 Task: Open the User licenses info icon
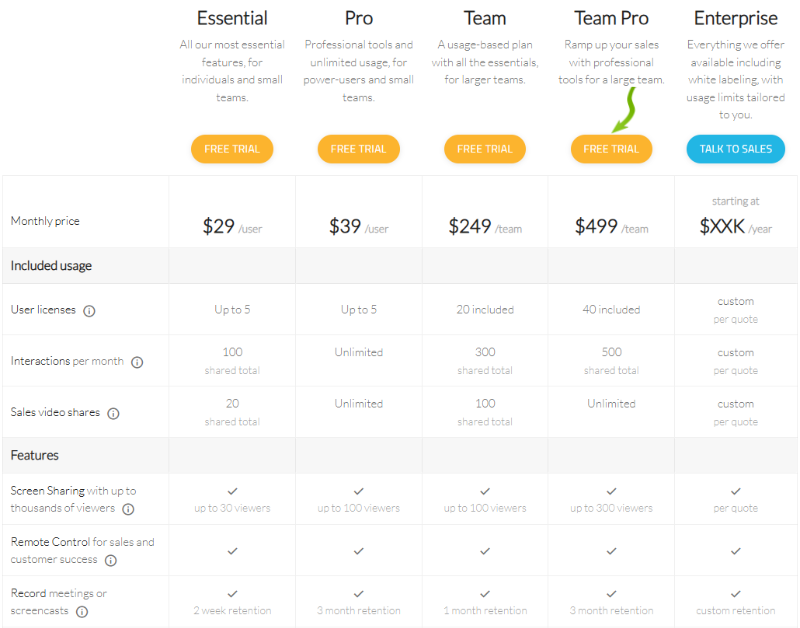coord(89,311)
